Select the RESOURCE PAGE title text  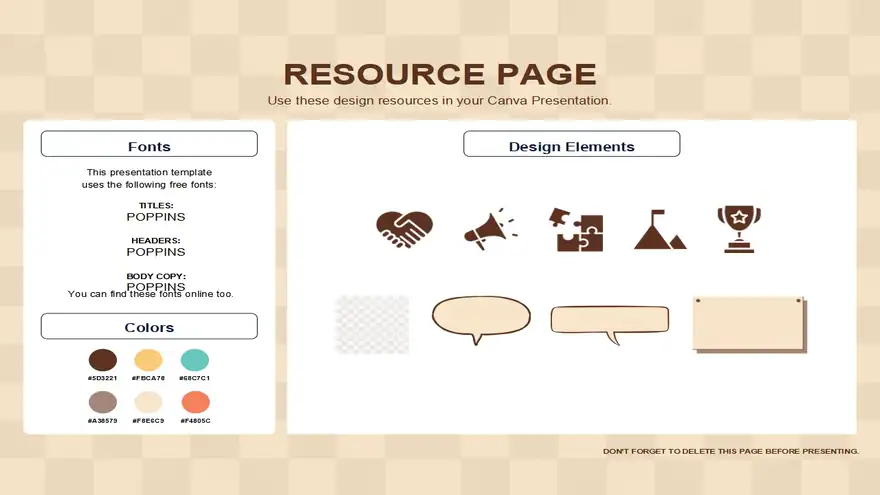click(x=440, y=74)
